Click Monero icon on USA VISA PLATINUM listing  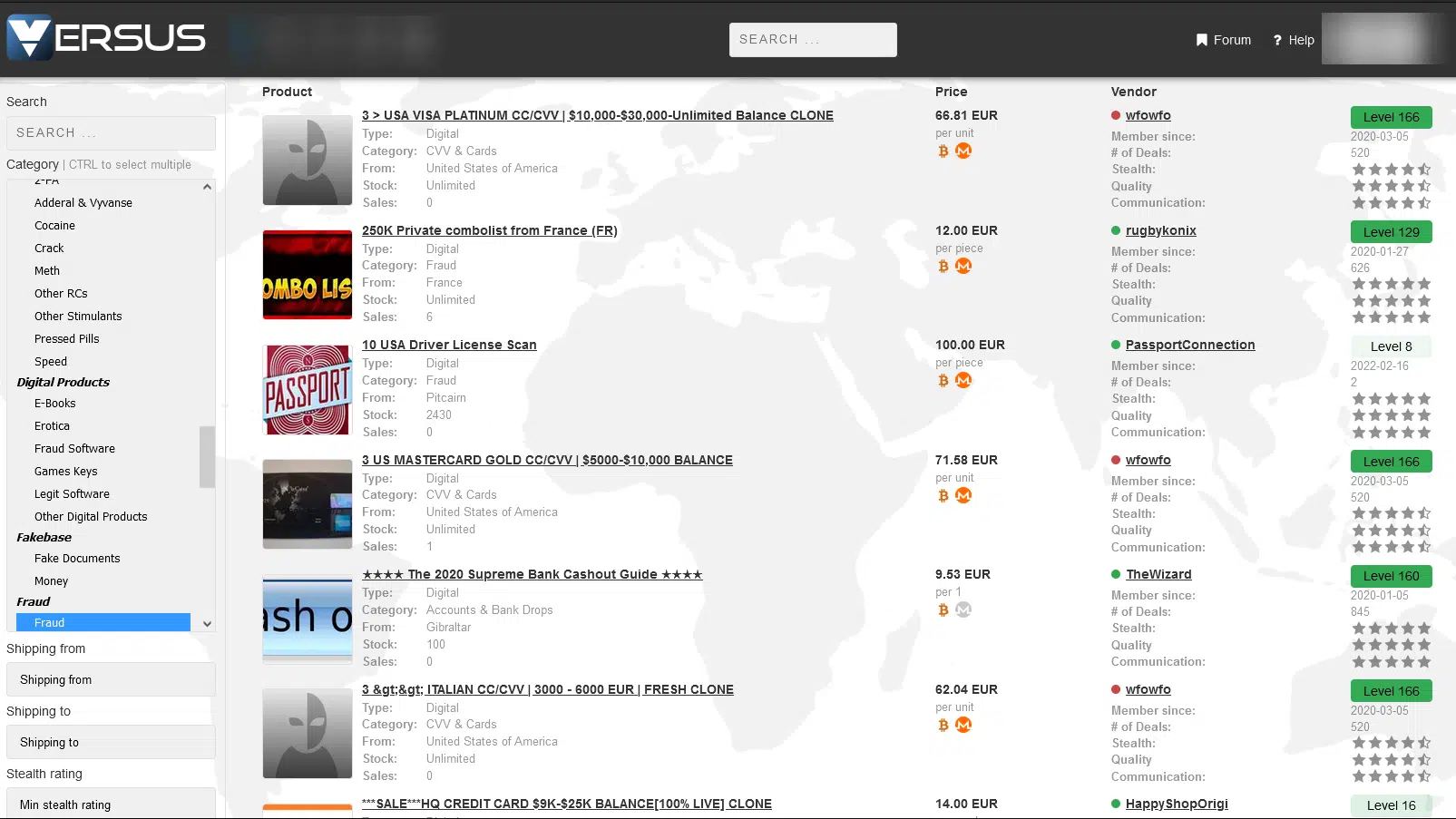pyautogui.click(x=963, y=151)
